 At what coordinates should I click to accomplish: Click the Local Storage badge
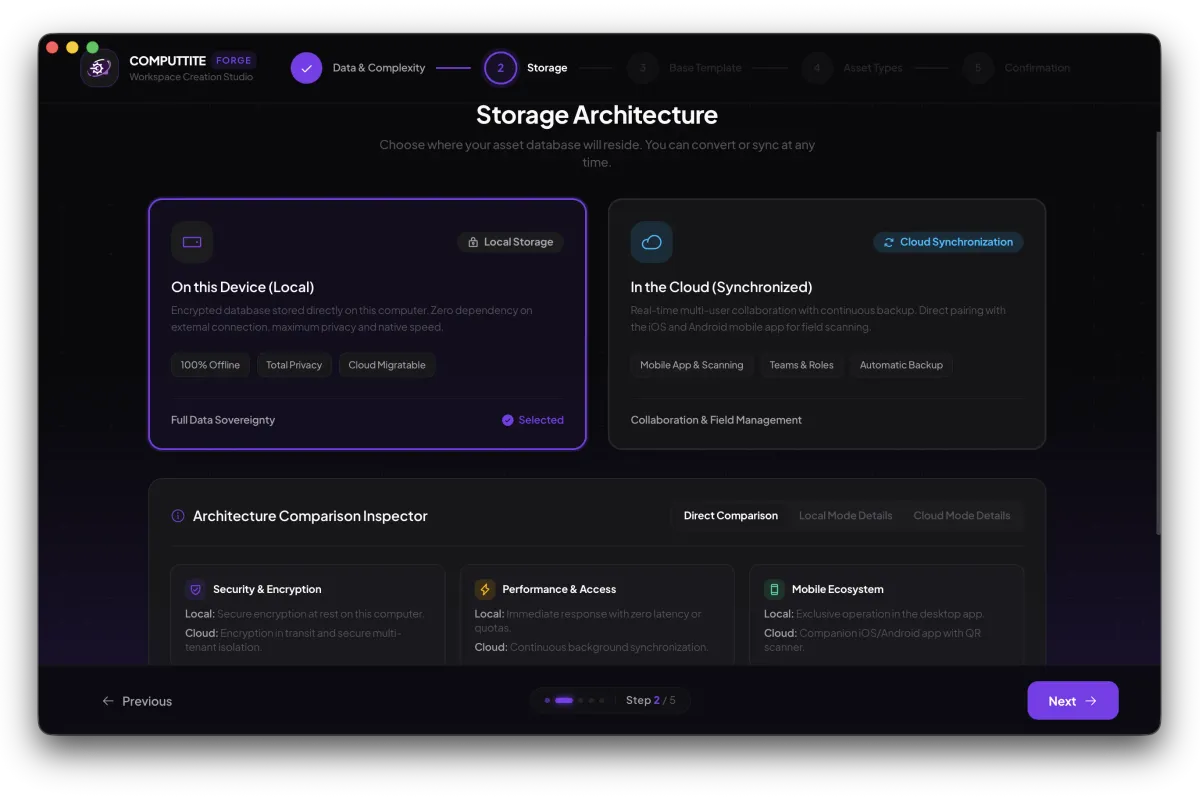(511, 242)
